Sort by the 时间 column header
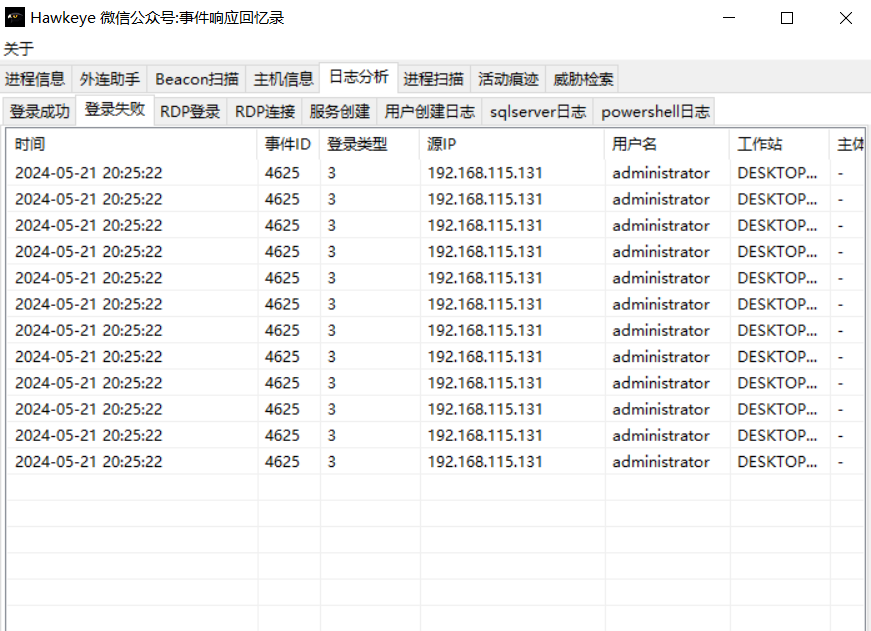Viewport: 871px width, 631px height. (x=132, y=144)
